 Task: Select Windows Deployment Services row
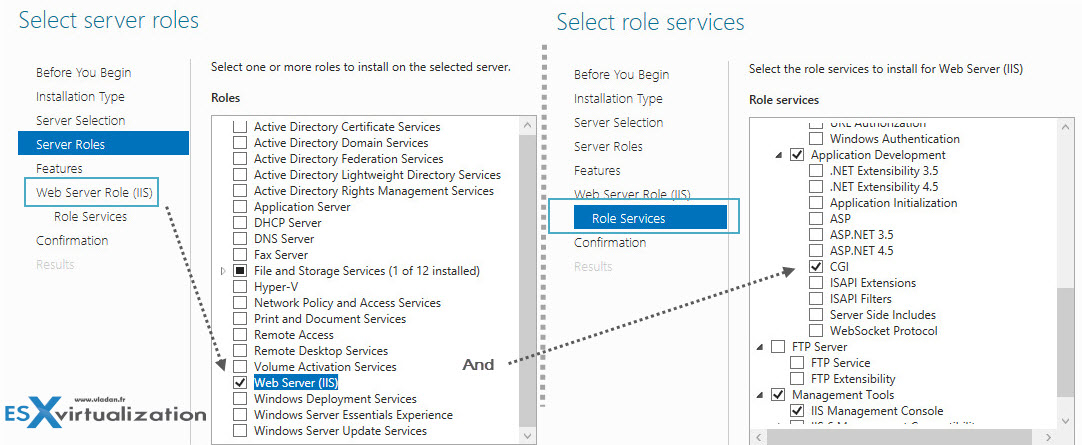coord(335,399)
